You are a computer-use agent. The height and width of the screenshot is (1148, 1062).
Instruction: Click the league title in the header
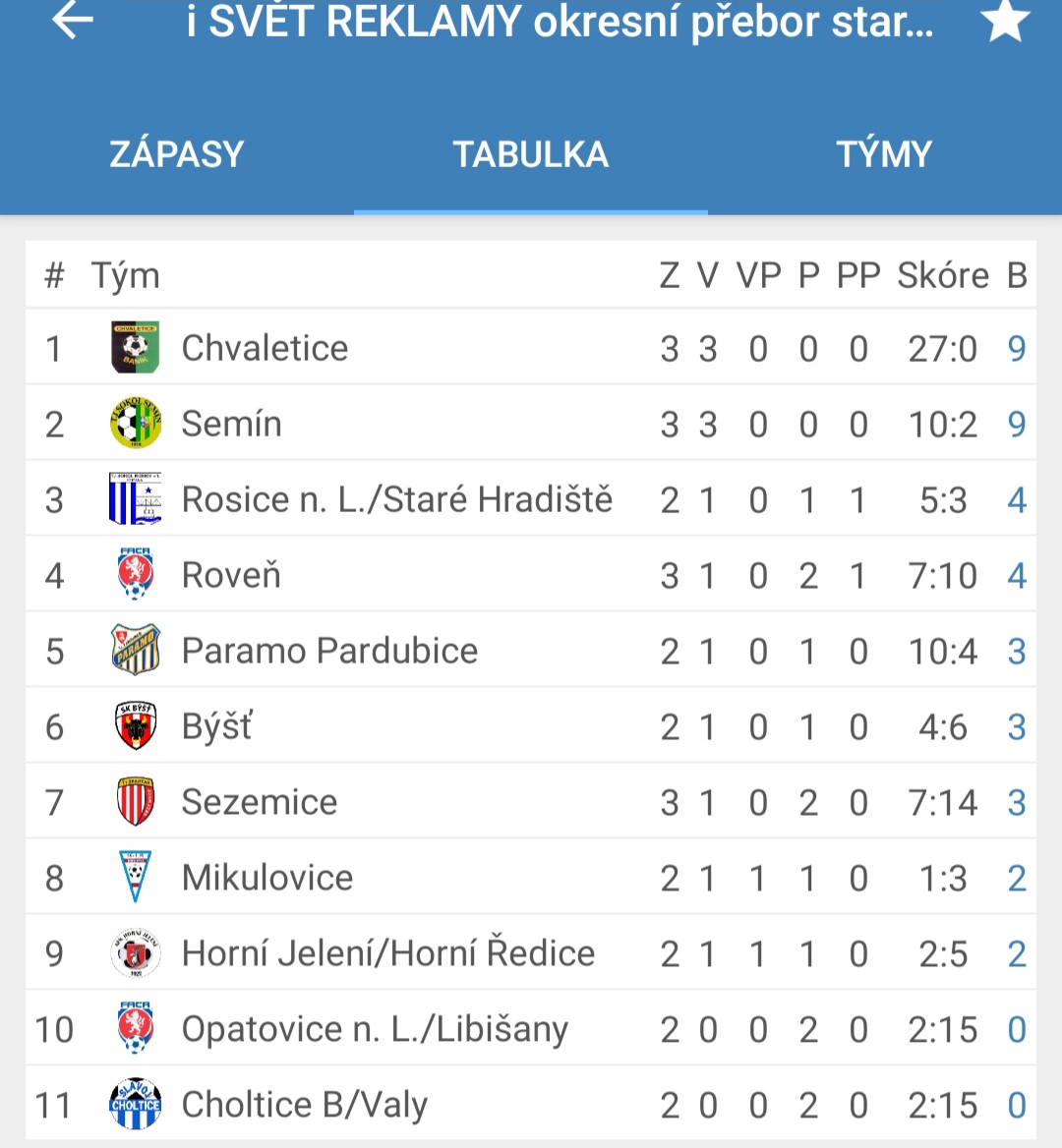560,21
